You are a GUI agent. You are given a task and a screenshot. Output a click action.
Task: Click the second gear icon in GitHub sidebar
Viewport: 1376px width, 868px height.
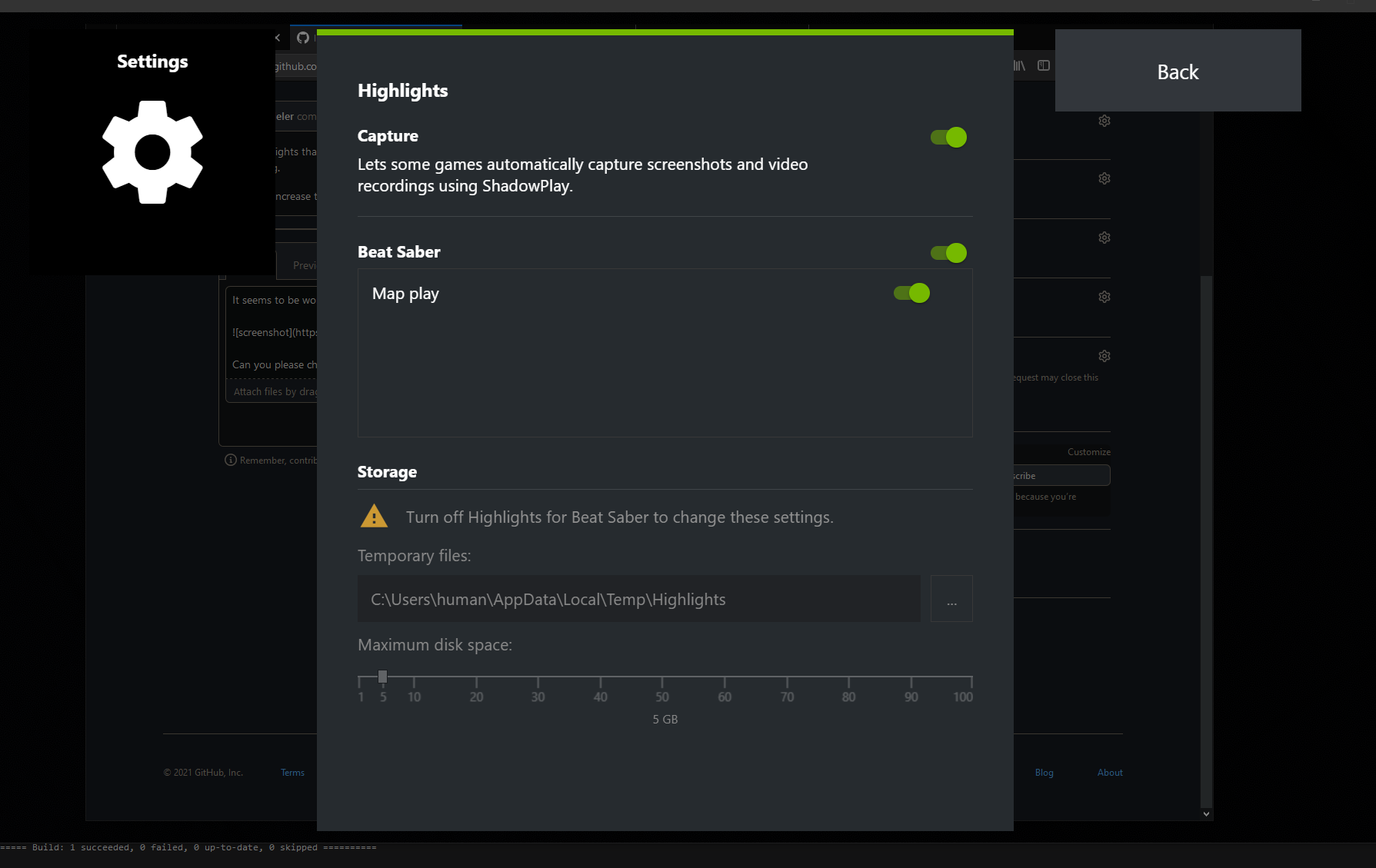[x=1104, y=178]
